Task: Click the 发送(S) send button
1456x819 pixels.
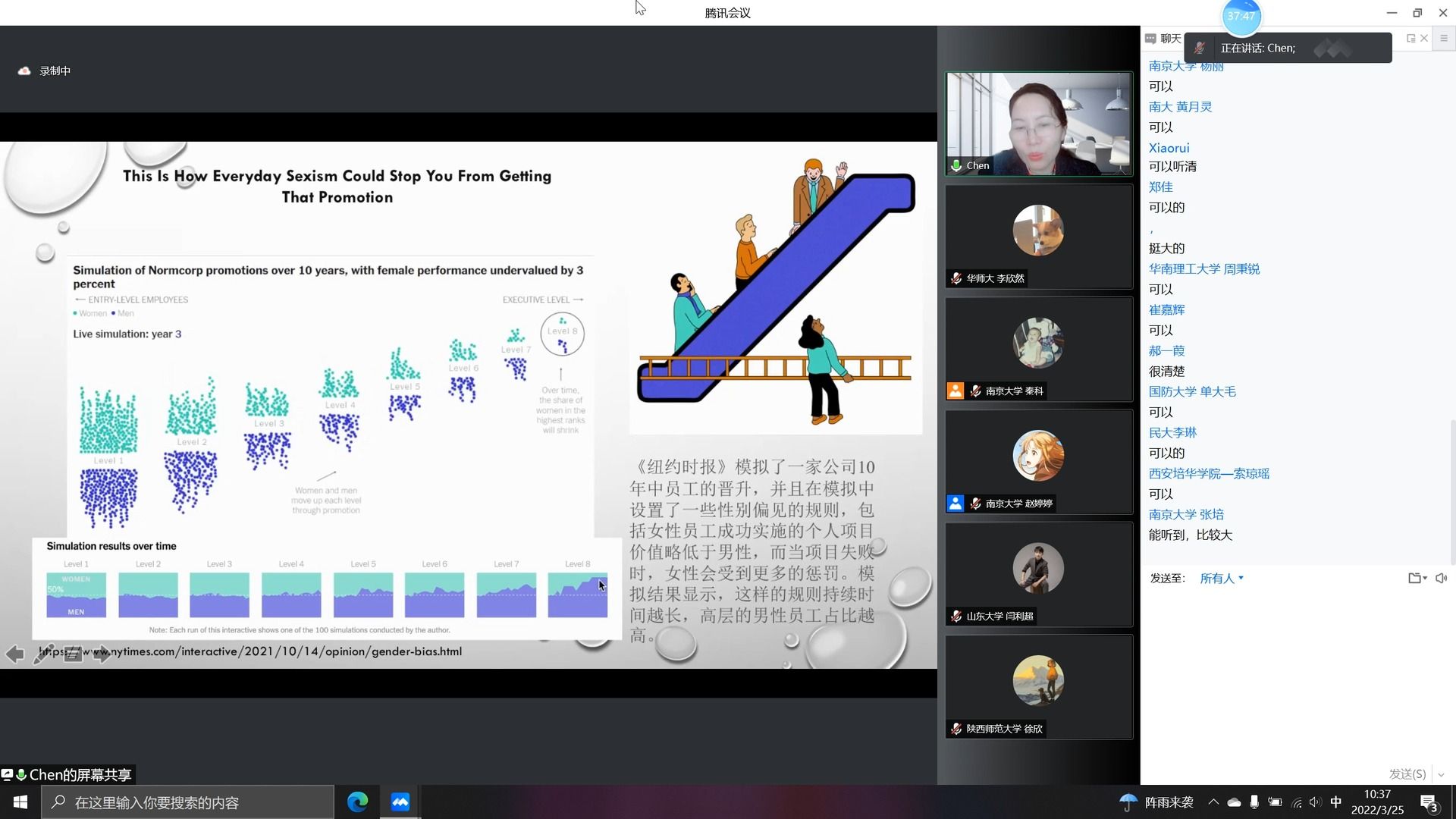Action: [x=1407, y=773]
